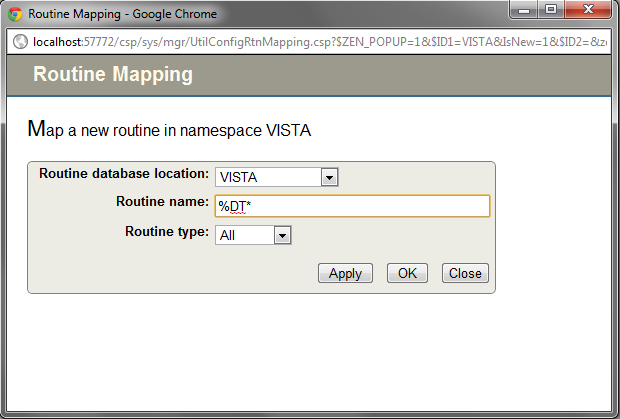This screenshot has height=419, width=620.
Task: Click the Close button in the form
Action: pos(465,273)
